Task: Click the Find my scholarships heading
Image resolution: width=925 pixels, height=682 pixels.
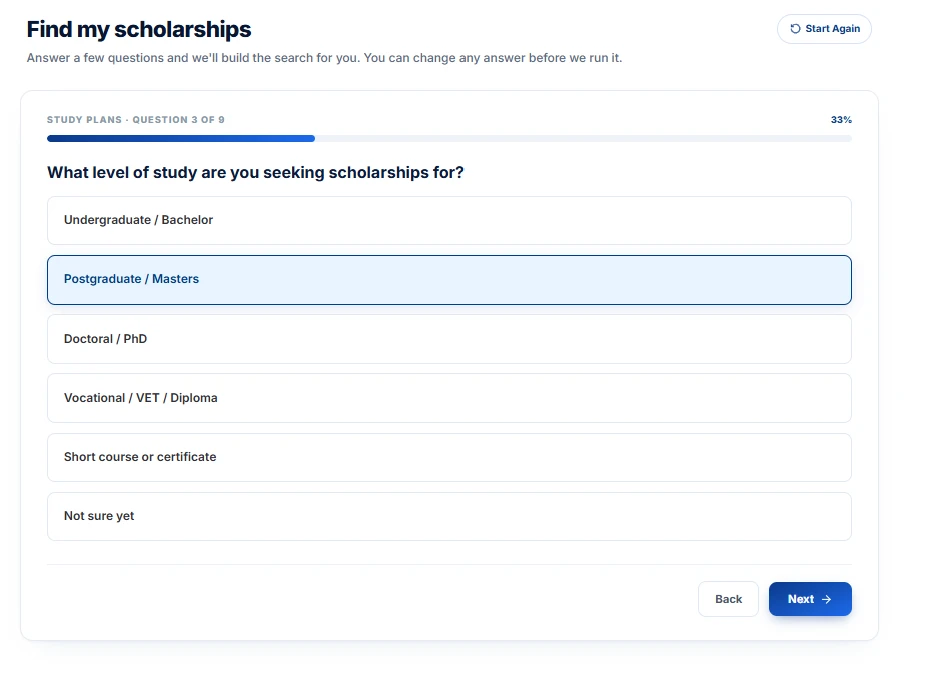Action: (139, 29)
